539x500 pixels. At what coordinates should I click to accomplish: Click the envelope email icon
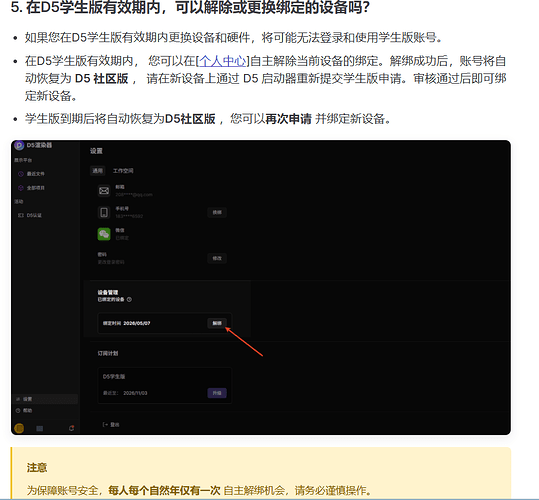point(104,191)
